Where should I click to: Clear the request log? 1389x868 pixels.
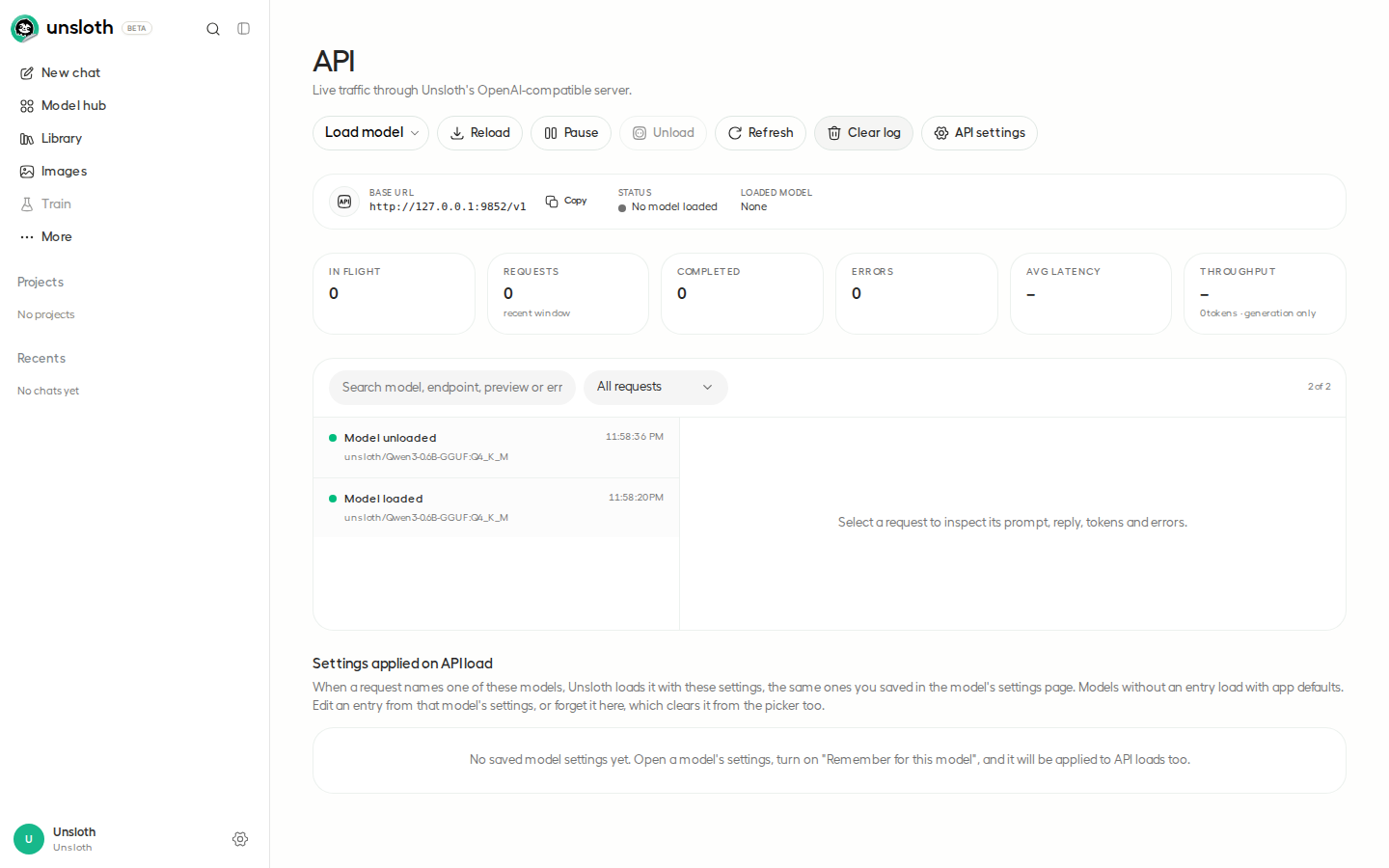(x=863, y=133)
